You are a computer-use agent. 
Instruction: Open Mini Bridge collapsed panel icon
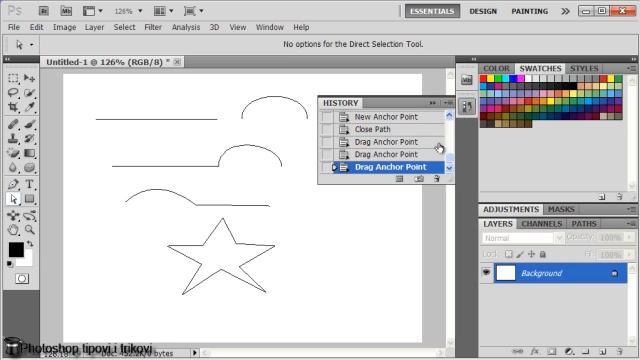[467, 80]
